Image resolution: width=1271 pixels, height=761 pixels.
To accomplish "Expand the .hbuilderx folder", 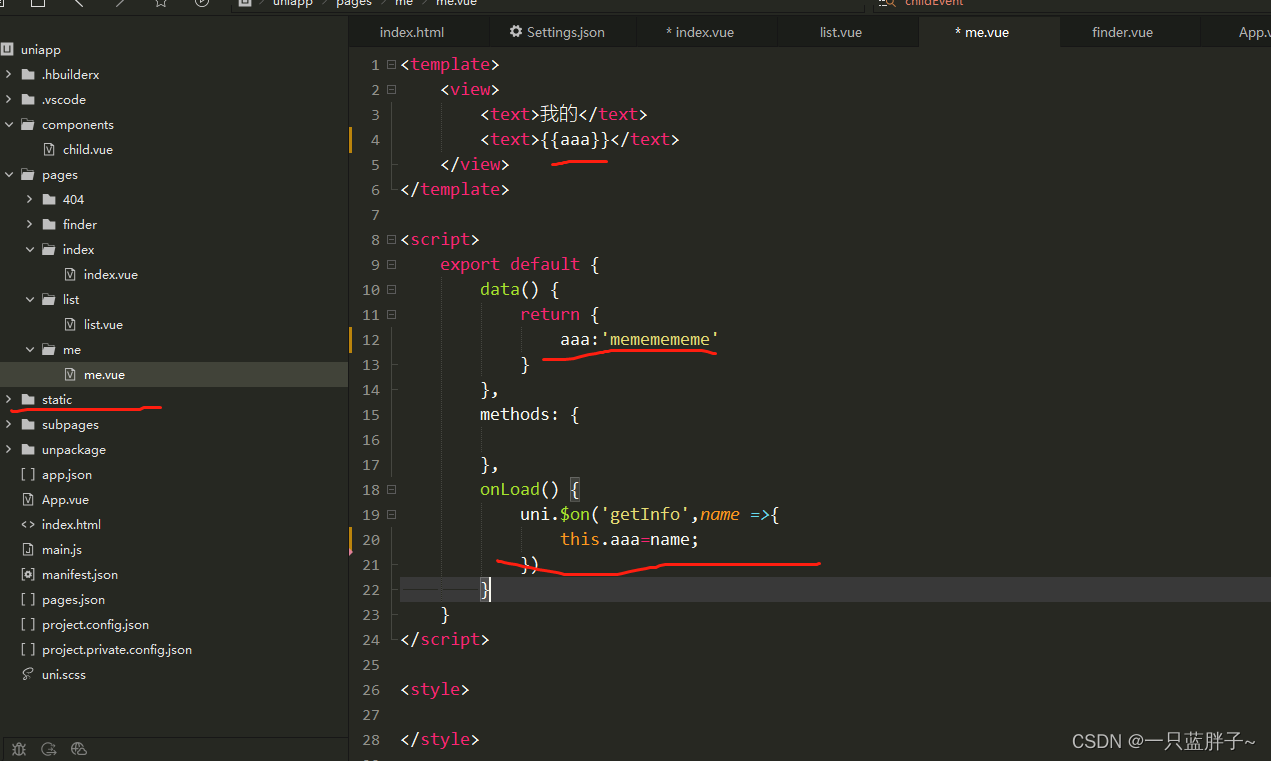I will 8,75.
